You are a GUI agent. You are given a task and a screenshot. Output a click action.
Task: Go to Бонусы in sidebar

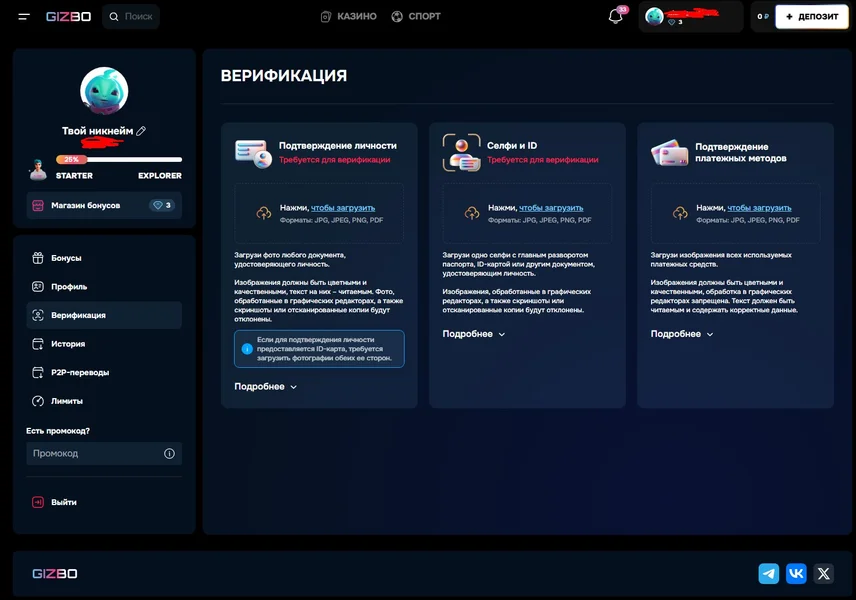click(x=104, y=258)
